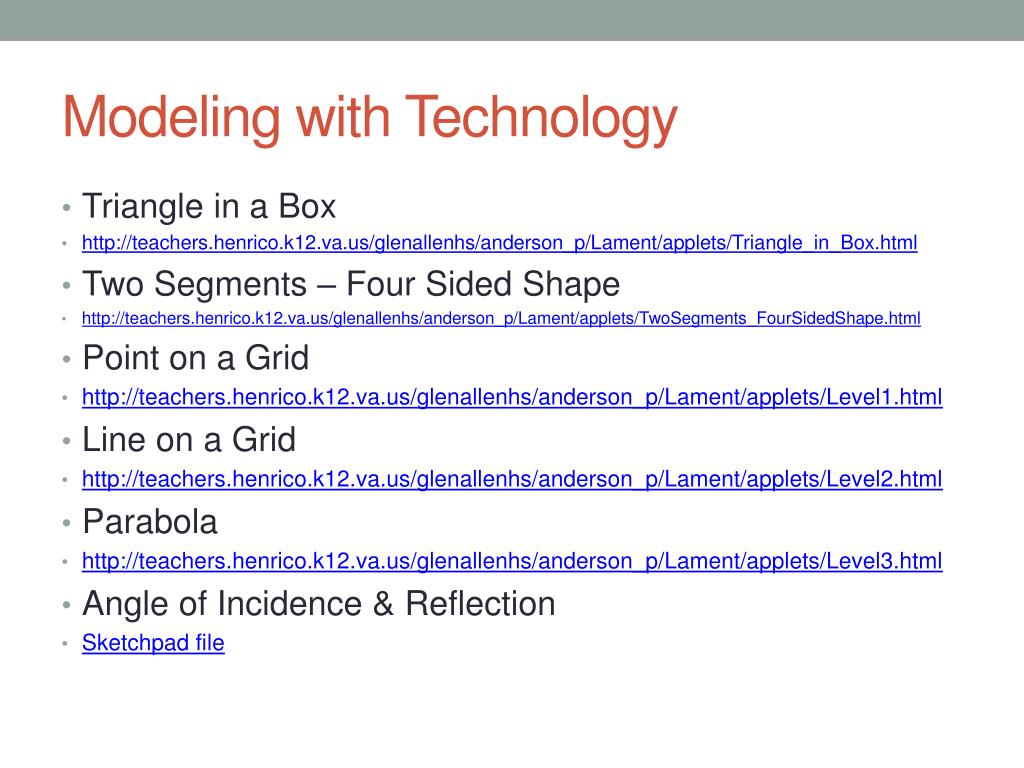Click the Point on a Grid heading
Viewport: 1024px width, 768px height.
[x=195, y=358]
